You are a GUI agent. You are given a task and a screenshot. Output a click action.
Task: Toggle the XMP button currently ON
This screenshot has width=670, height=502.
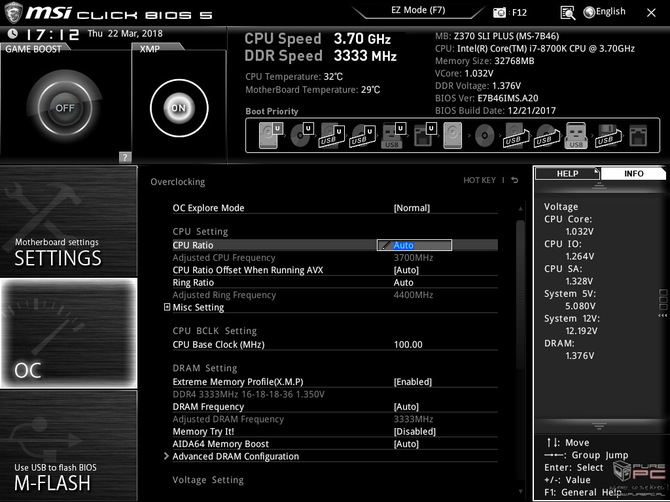[179, 108]
